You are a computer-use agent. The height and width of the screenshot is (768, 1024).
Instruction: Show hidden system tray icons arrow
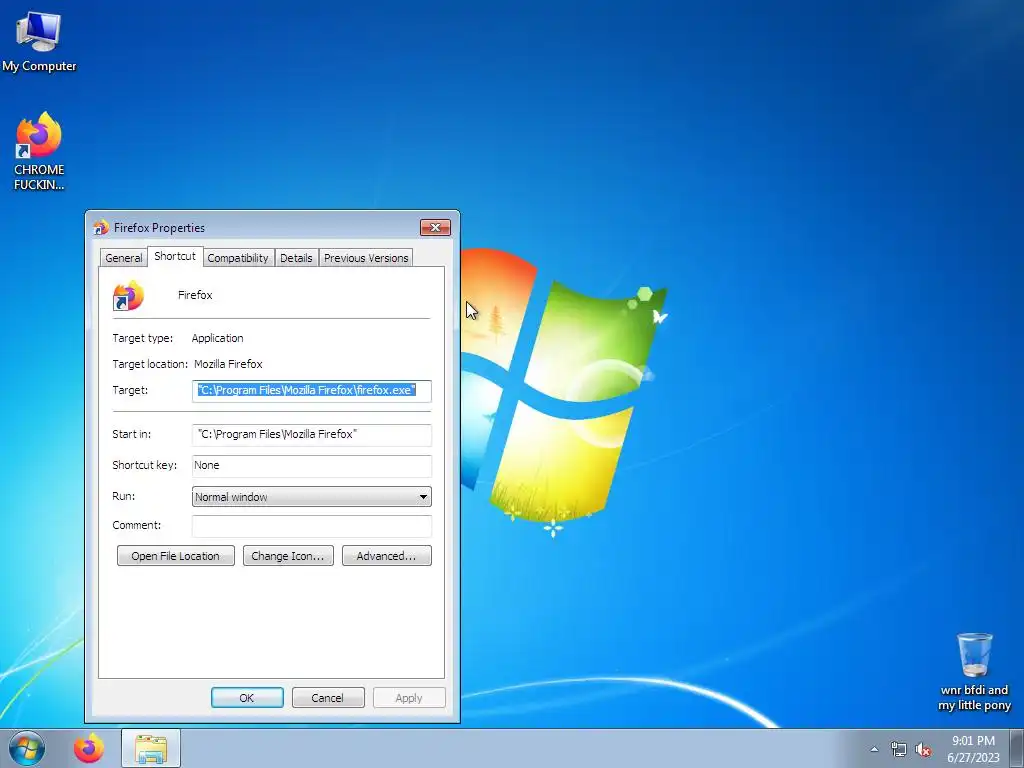(874, 749)
